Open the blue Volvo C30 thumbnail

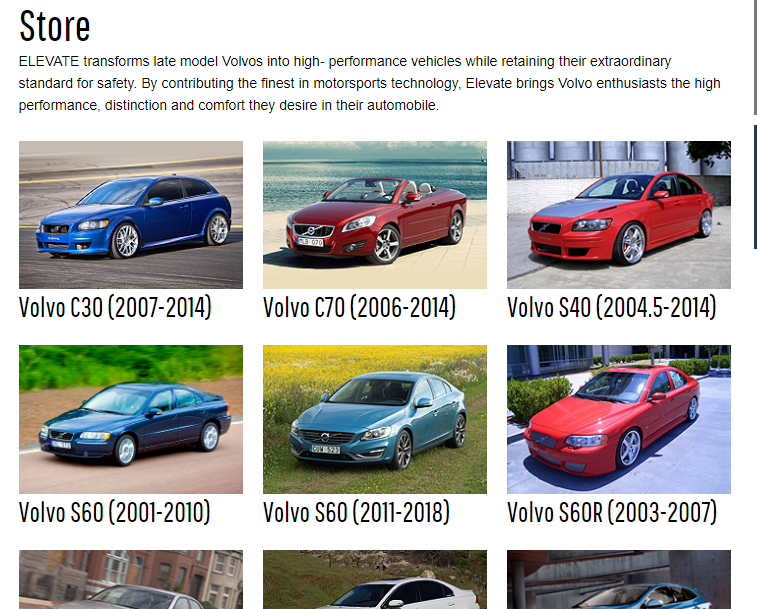[x=131, y=215]
